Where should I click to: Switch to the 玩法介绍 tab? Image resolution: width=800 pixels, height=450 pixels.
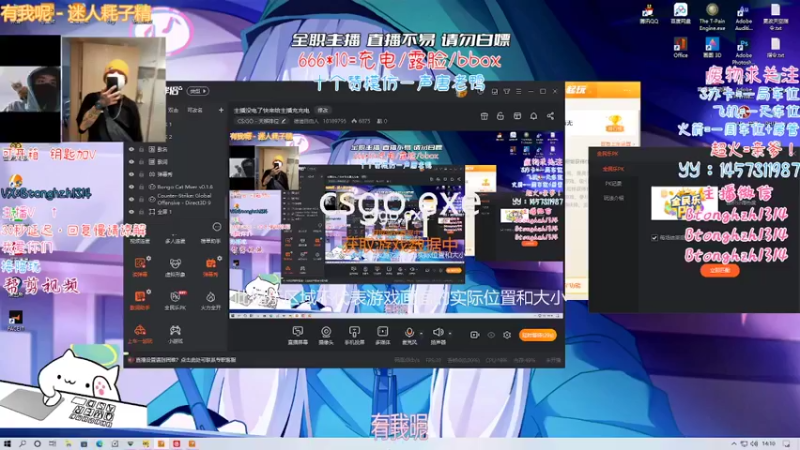[613, 198]
